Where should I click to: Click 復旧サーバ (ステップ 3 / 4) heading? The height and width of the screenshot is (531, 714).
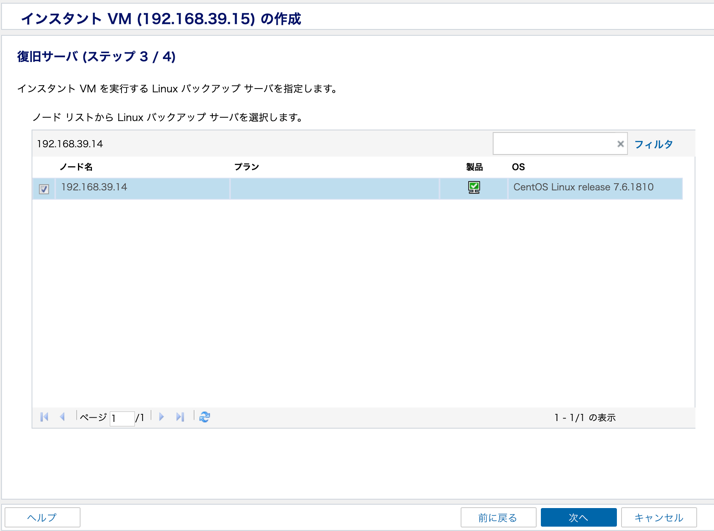pos(96,56)
